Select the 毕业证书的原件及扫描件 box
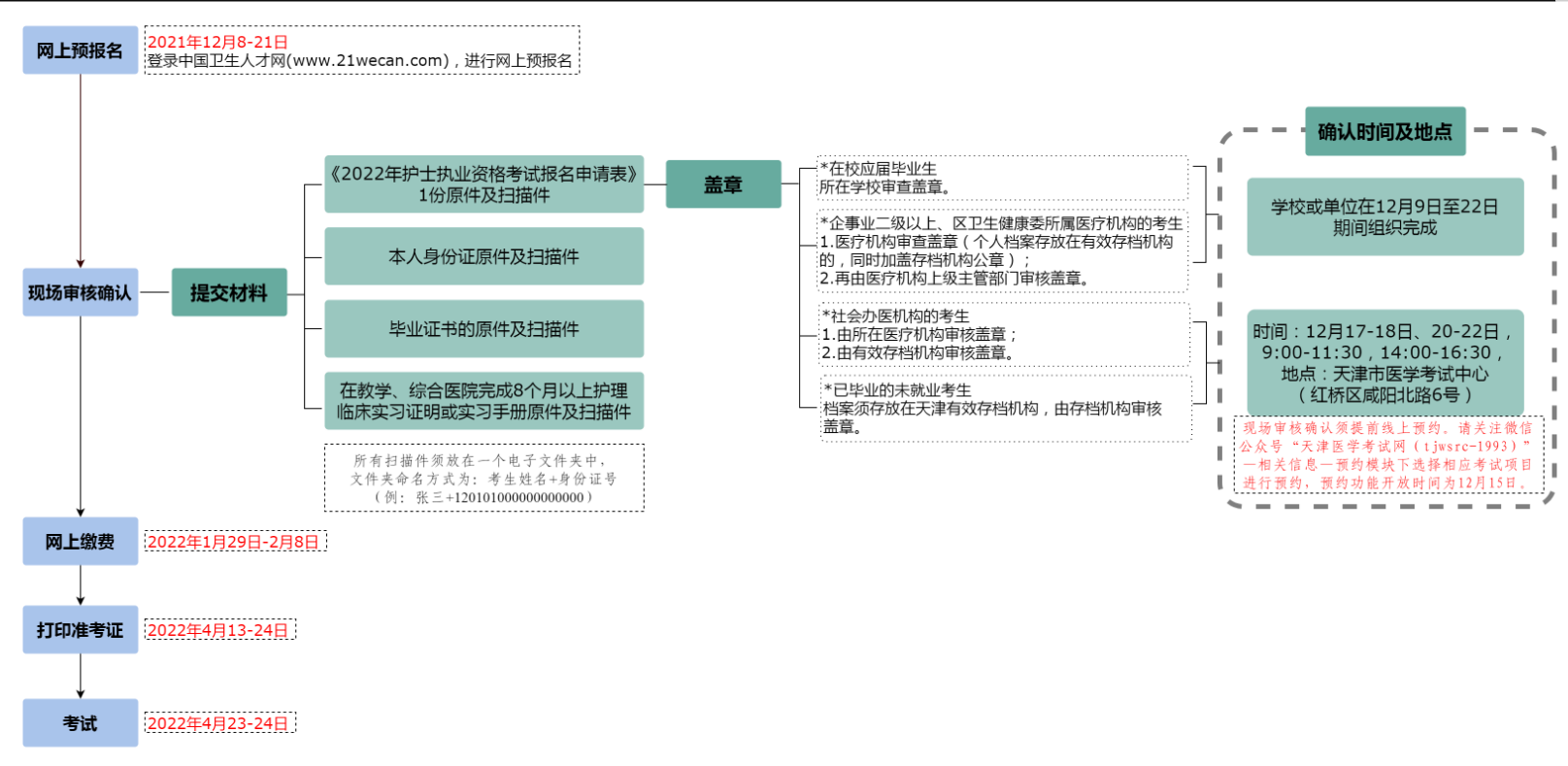The image size is (1568, 766). pos(484,329)
